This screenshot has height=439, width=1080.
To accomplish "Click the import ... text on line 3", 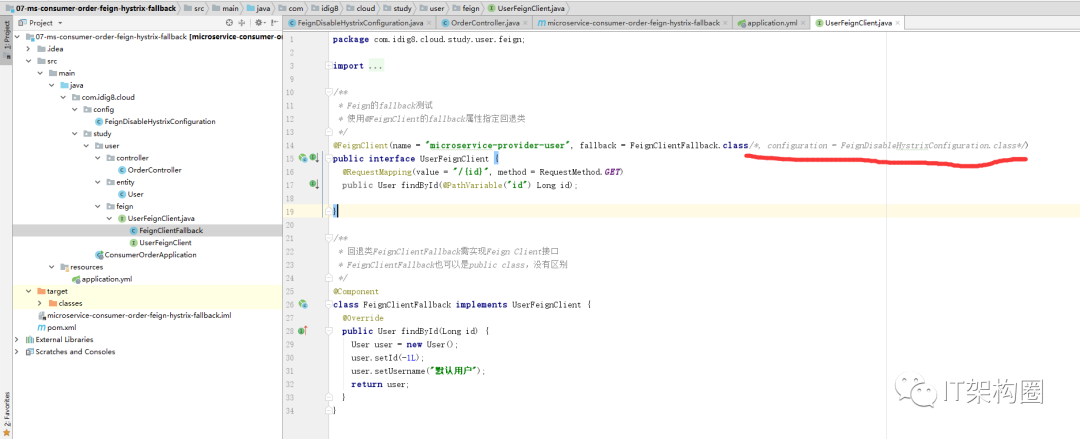I will pos(358,66).
